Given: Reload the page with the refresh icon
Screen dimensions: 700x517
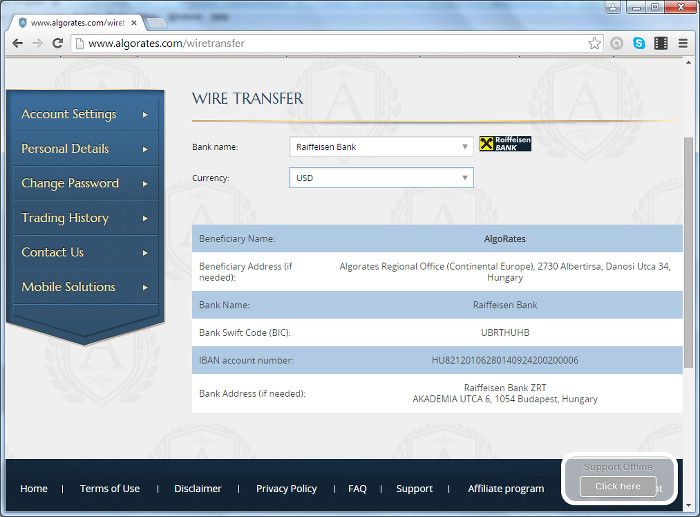Looking at the screenshot, I should (57, 43).
